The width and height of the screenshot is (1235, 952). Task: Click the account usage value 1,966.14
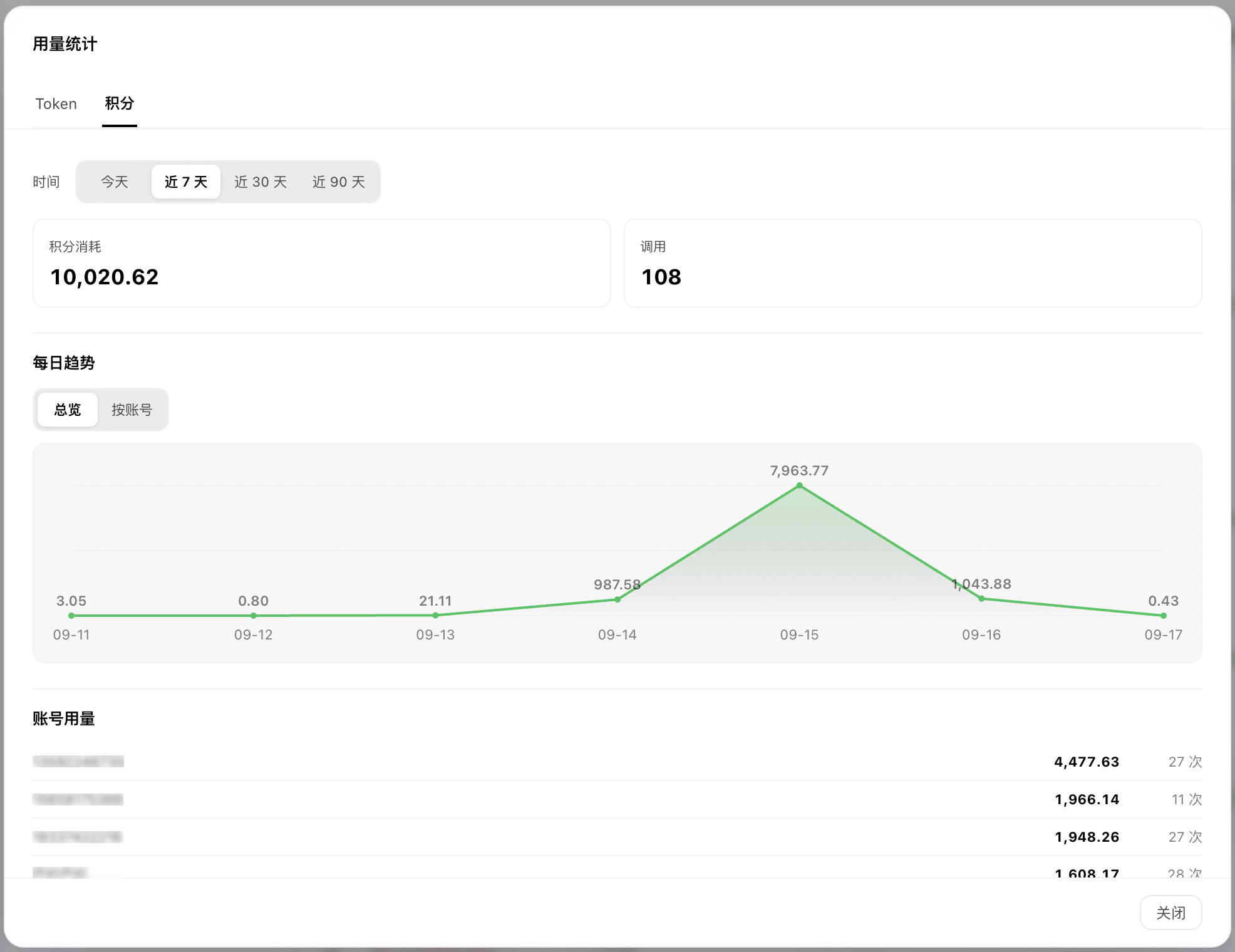coord(1087,799)
